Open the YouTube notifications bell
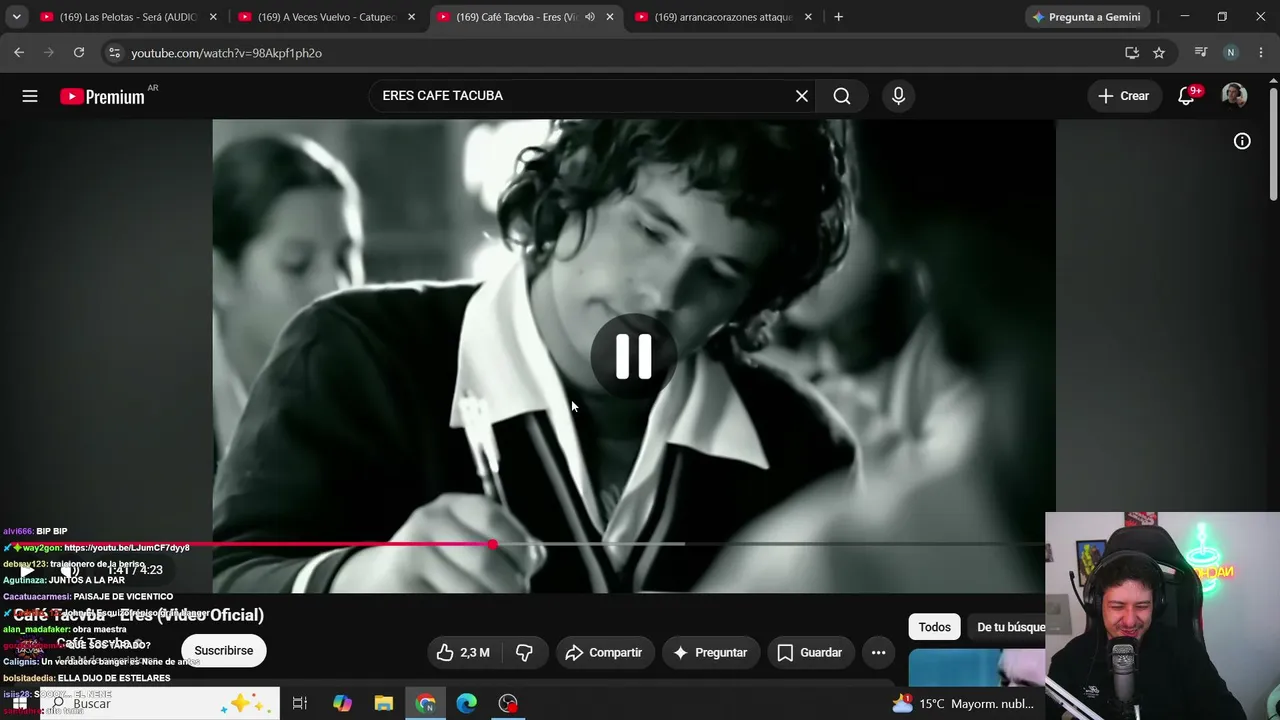The image size is (1280, 720). 1187,96
